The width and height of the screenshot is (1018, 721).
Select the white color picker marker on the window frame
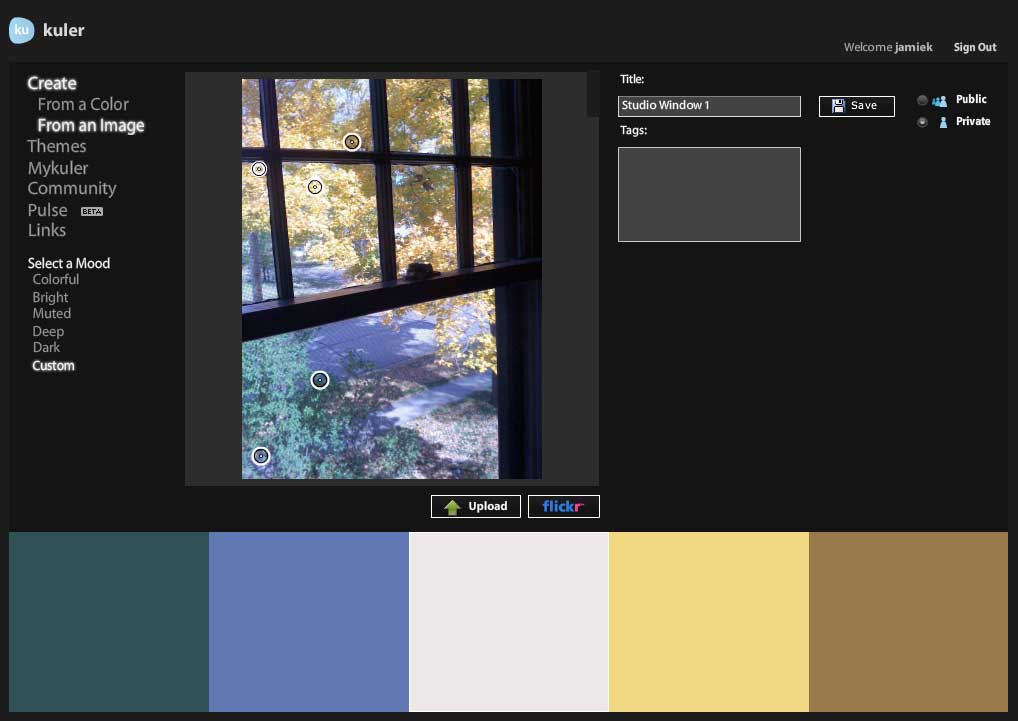coord(259,169)
